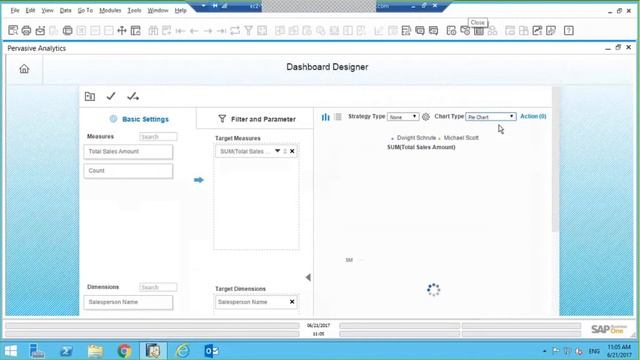Click the Measures search field
Viewport: 640px width, 360px height.
[158, 137]
